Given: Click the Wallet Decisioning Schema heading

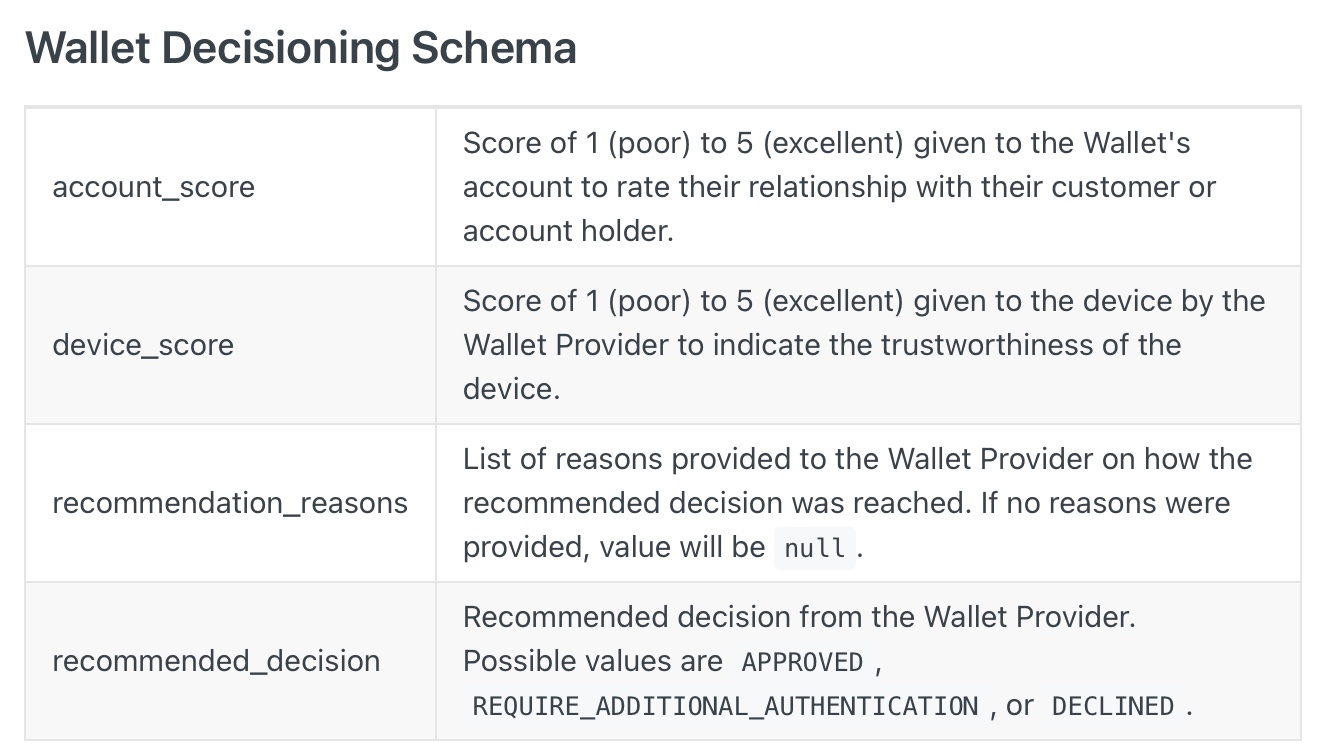Looking at the screenshot, I should tap(300, 48).
